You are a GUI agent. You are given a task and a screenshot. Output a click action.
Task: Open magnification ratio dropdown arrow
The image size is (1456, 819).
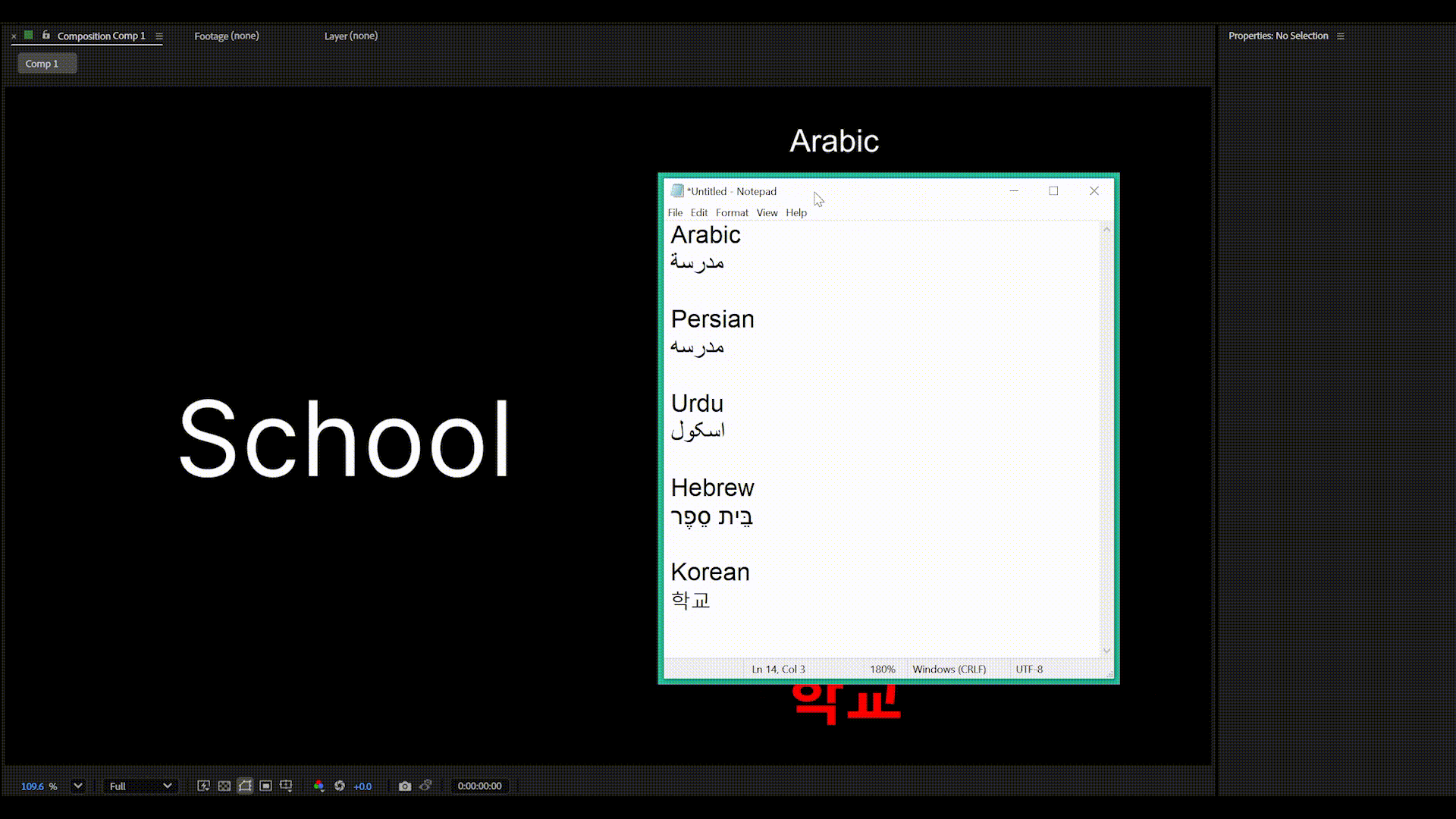click(77, 786)
